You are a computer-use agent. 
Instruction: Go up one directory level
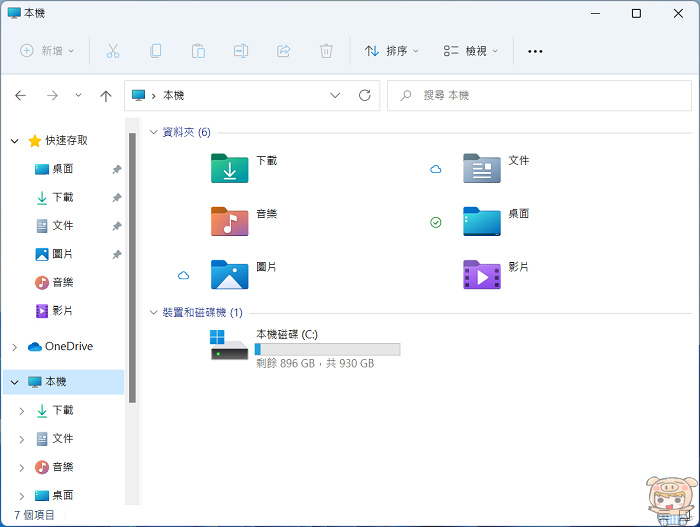tap(106, 96)
